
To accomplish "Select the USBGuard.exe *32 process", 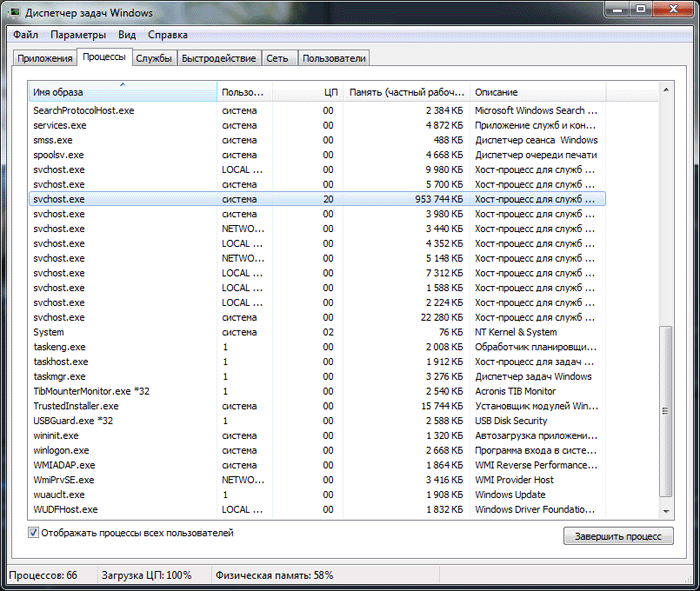I will pos(317,420).
